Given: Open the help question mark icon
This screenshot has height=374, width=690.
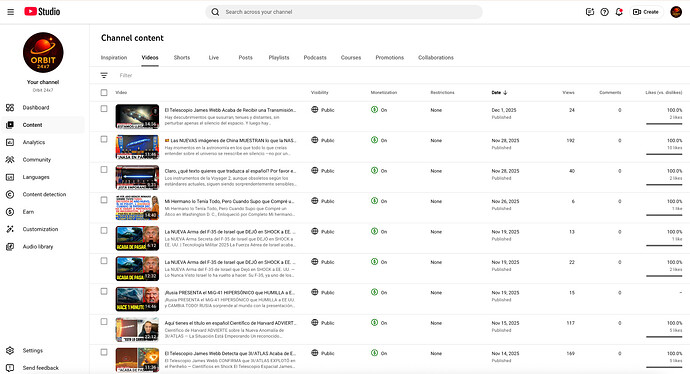Looking at the screenshot, I should coord(605,12).
